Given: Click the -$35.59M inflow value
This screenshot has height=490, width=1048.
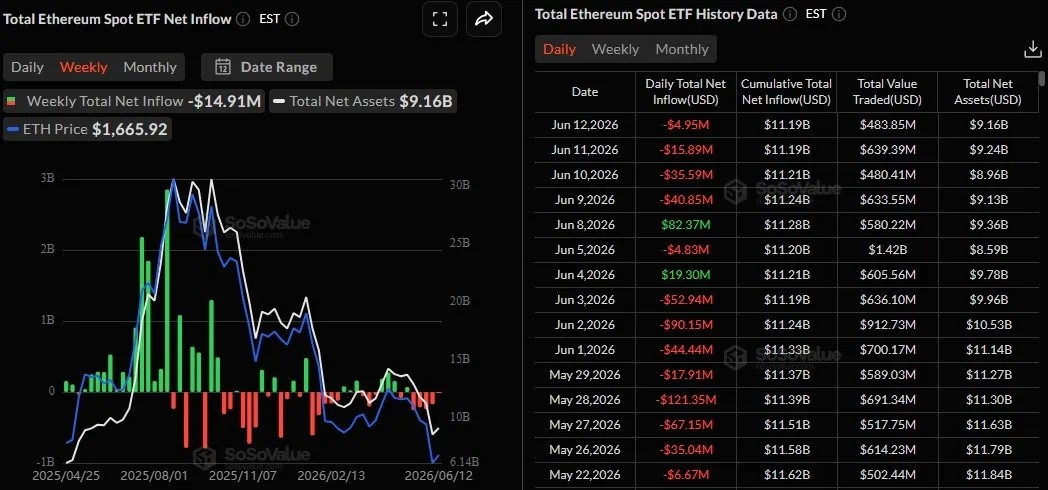Looking at the screenshot, I should click(x=686, y=174).
